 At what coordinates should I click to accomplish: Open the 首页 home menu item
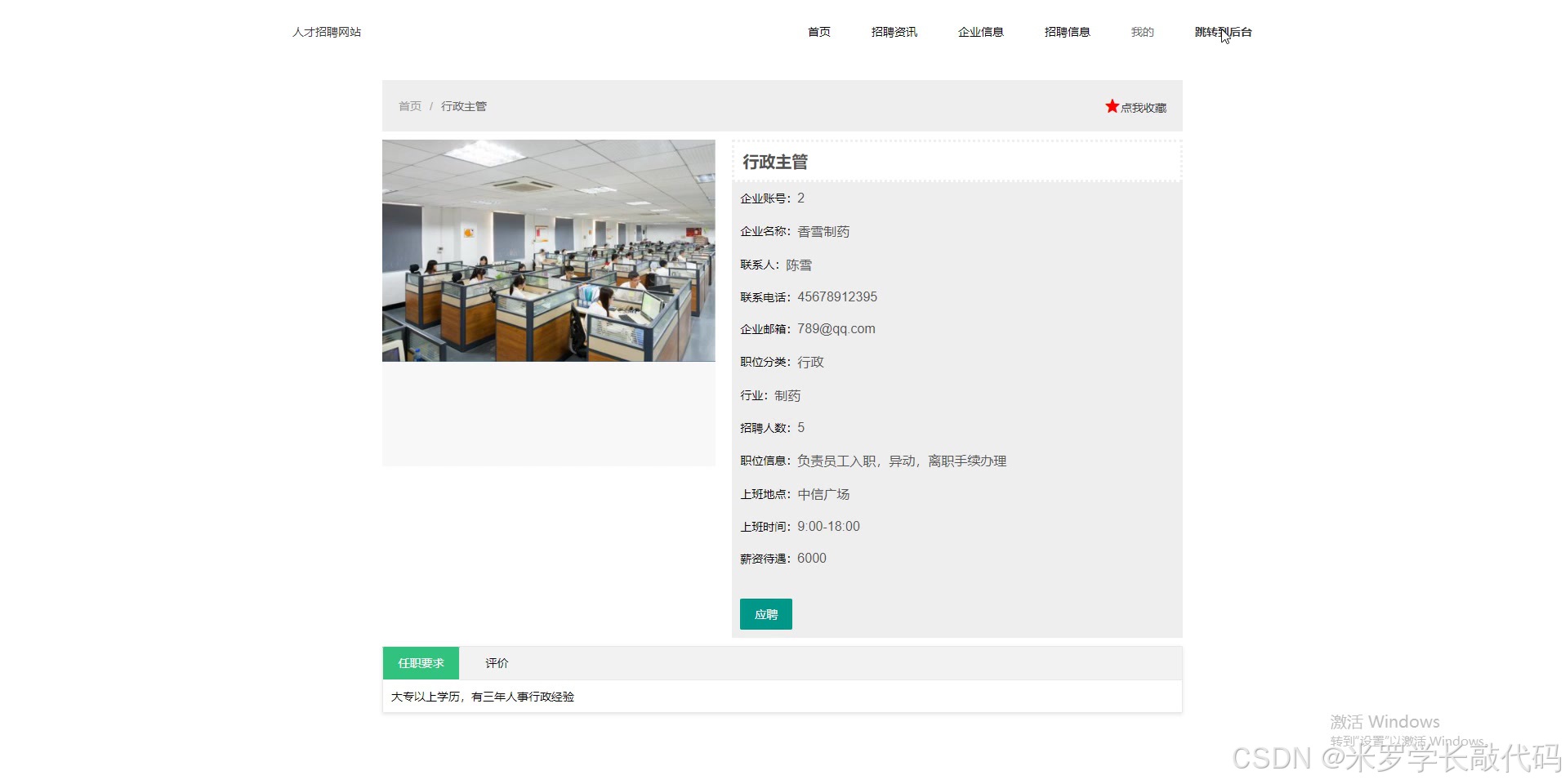pyautogui.click(x=818, y=32)
